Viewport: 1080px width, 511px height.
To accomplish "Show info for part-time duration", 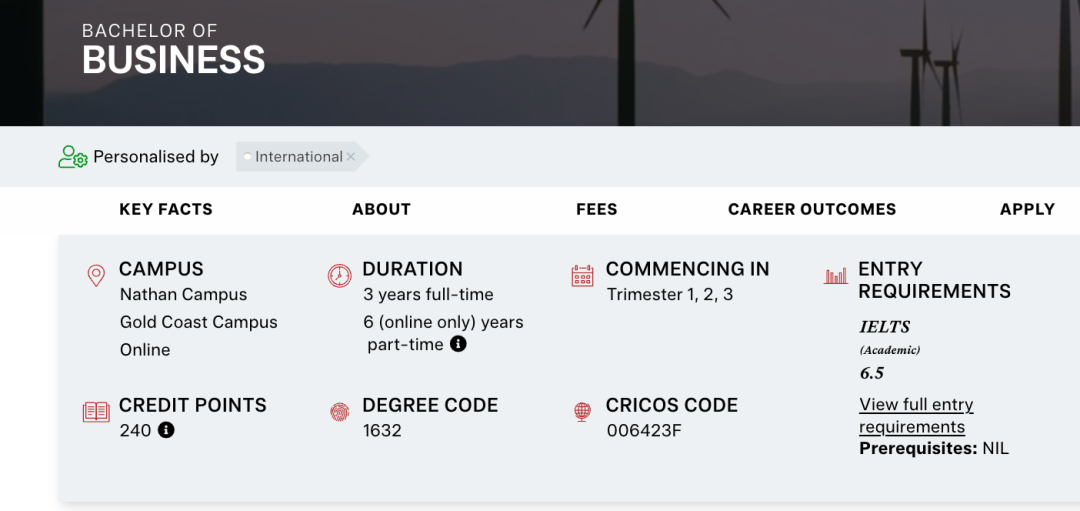I will 458,344.
